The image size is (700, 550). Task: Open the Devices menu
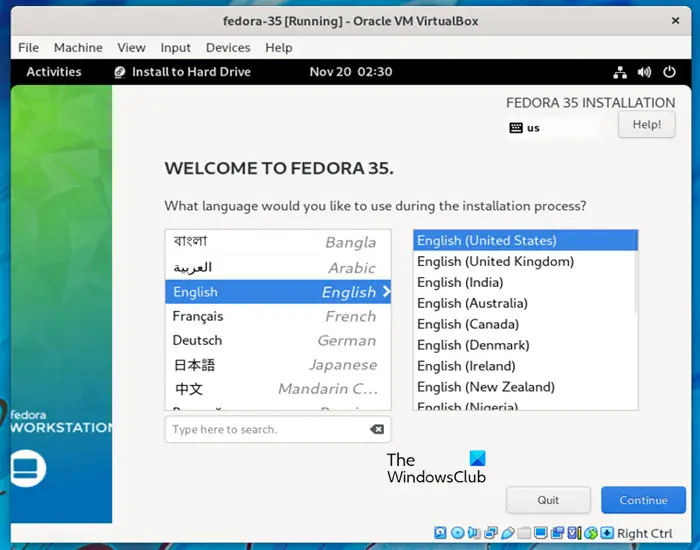pos(228,47)
